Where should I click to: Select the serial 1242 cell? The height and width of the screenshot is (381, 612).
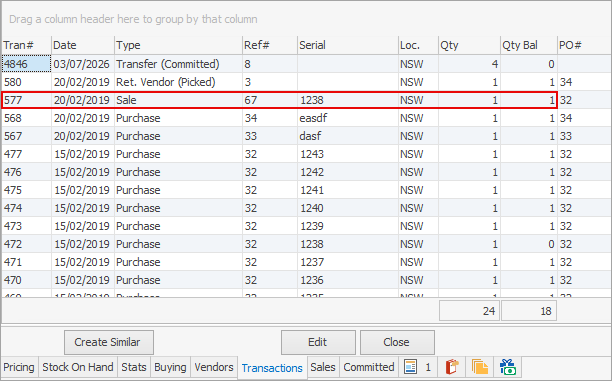tap(348, 172)
